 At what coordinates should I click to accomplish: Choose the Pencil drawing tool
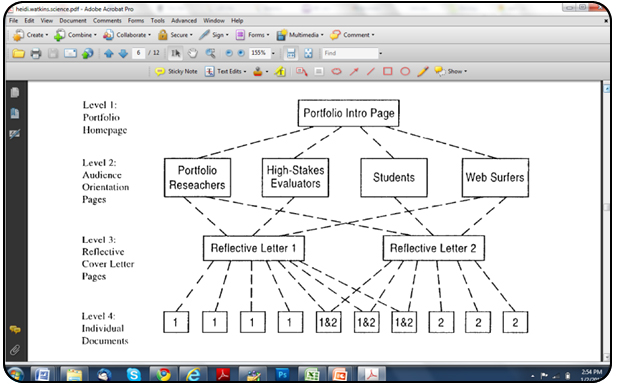click(423, 71)
